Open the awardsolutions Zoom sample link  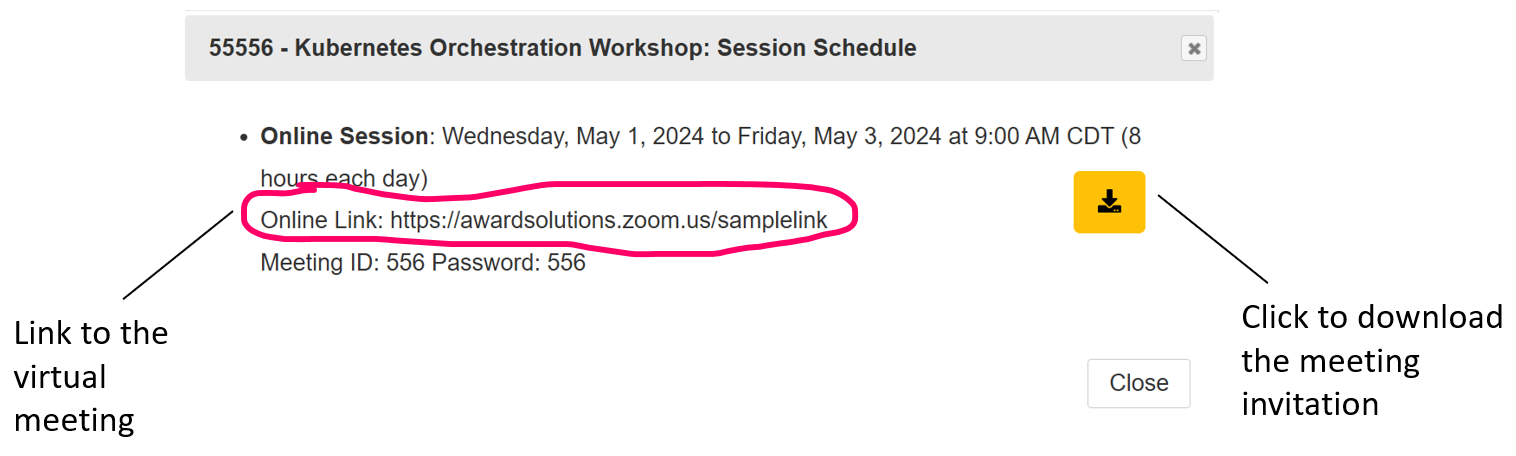click(x=608, y=220)
